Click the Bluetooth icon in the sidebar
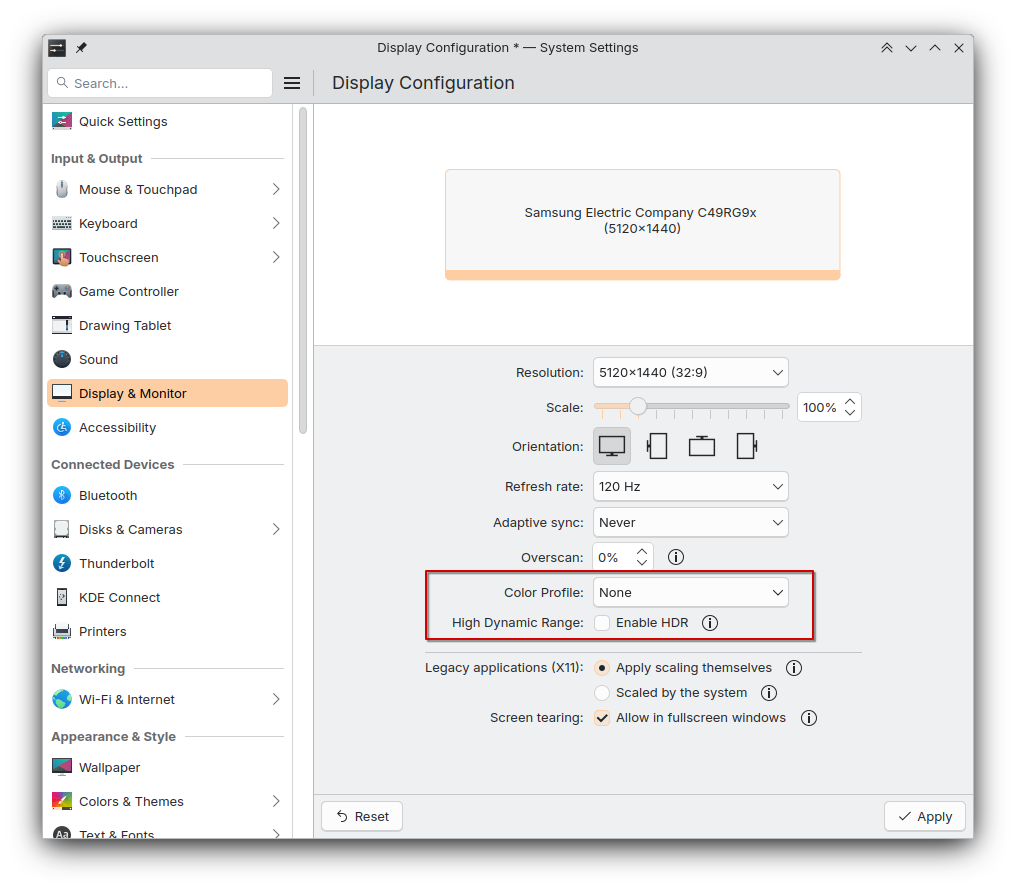Screen dimensions: 1016x889 [x=61, y=495]
